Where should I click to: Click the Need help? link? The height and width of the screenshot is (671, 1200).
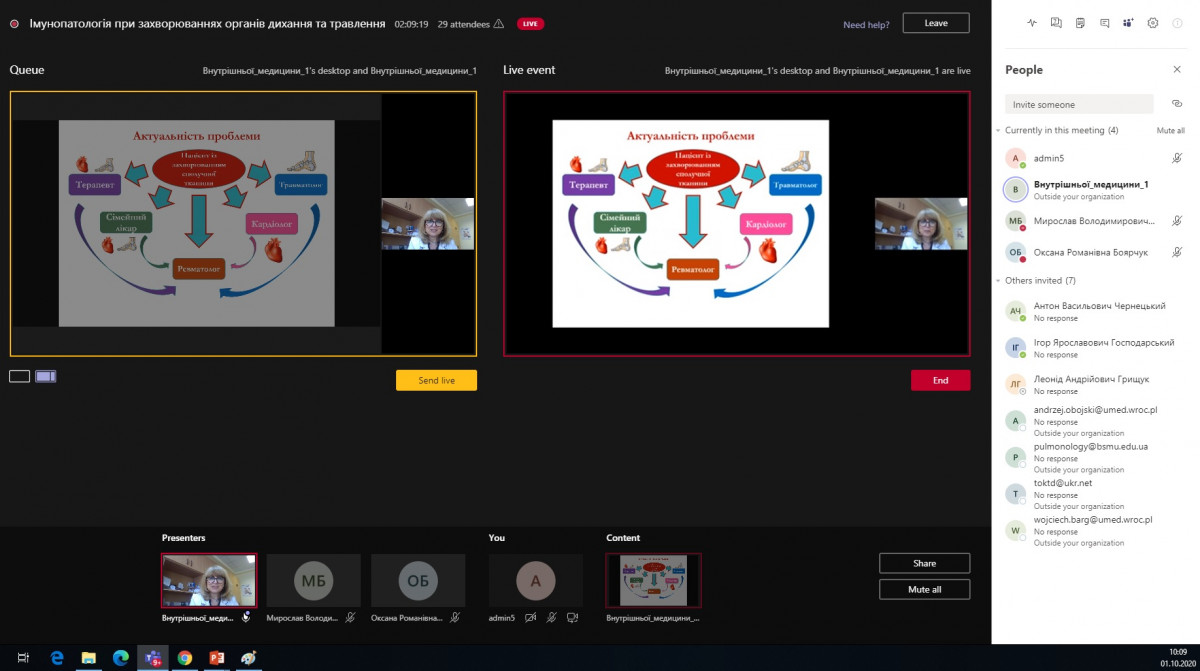(x=866, y=25)
